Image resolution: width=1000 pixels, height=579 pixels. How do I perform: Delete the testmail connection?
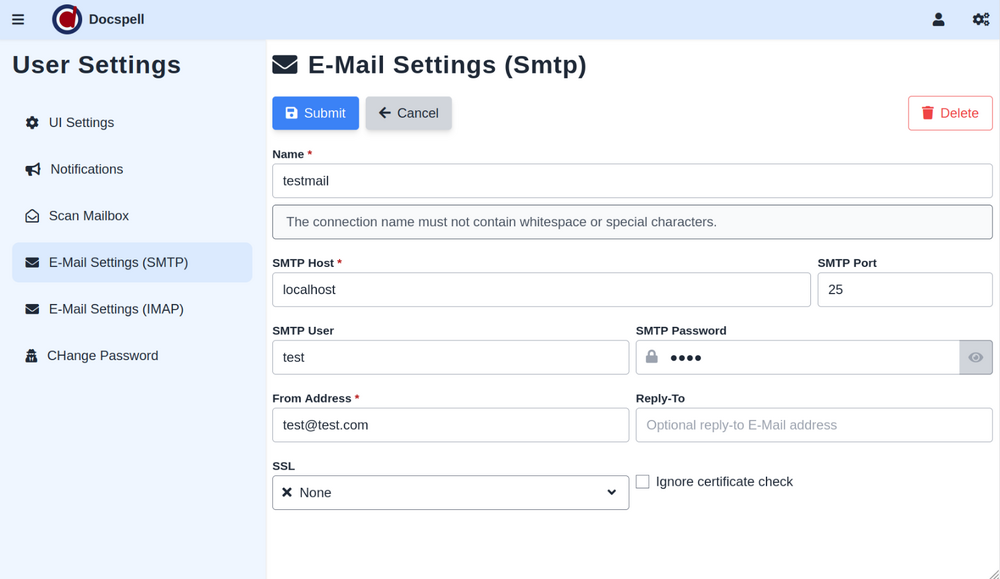[x=949, y=113]
